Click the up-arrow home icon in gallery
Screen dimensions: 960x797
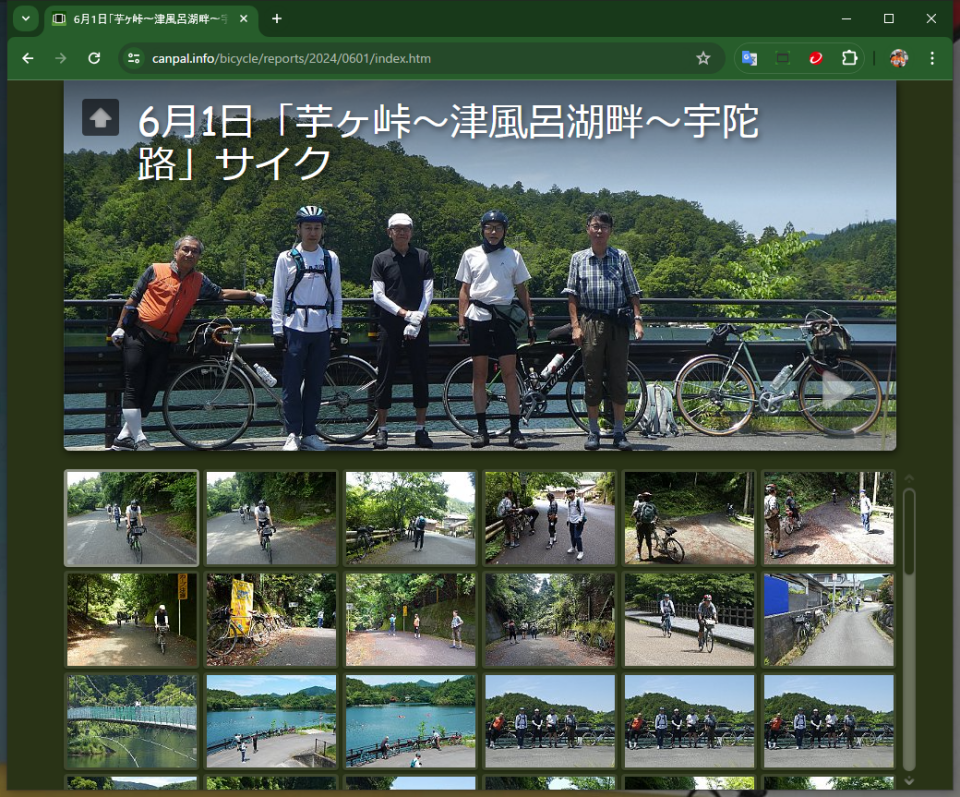[x=100, y=117]
